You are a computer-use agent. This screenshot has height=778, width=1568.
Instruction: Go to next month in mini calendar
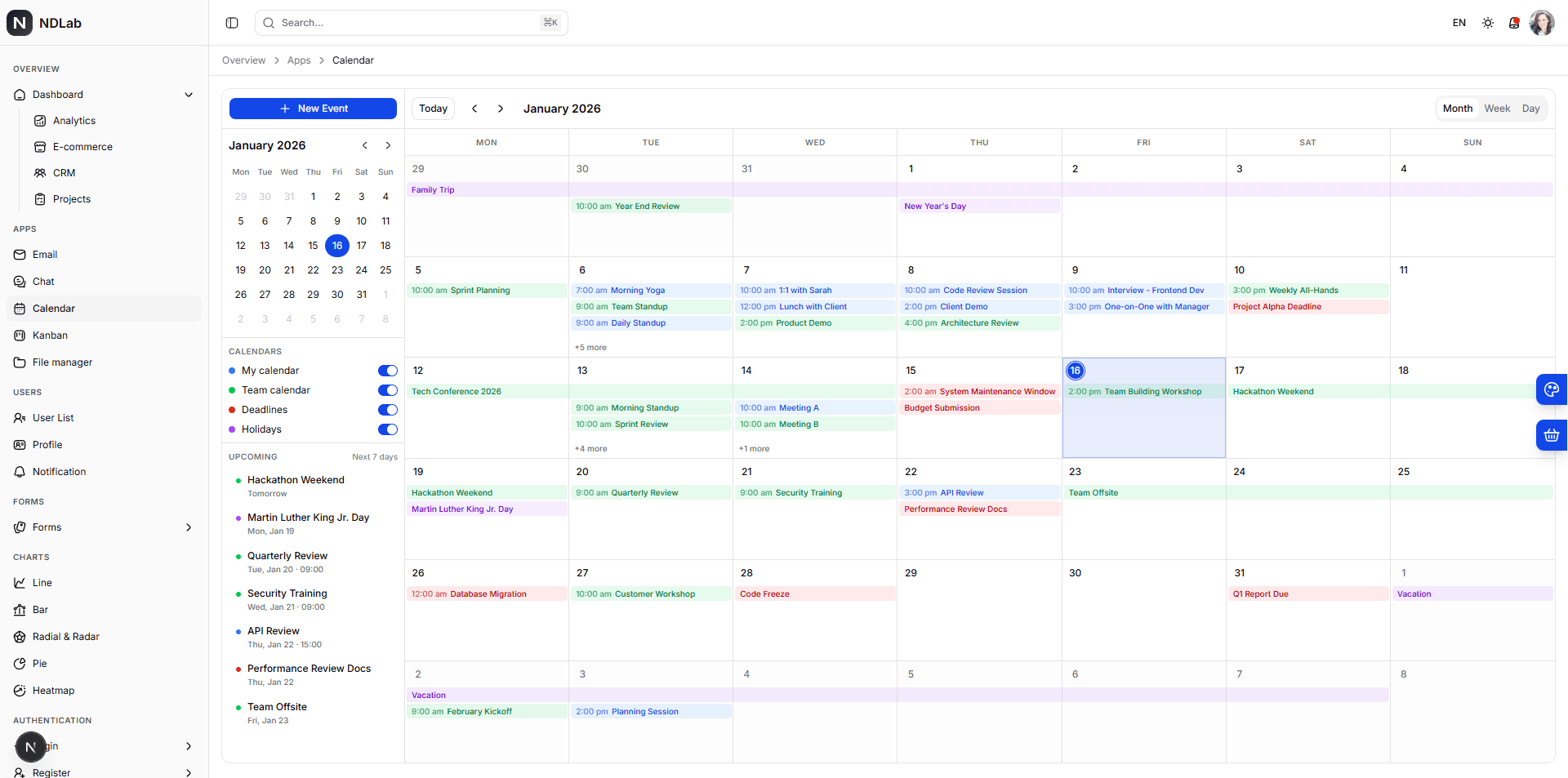pyautogui.click(x=388, y=145)
